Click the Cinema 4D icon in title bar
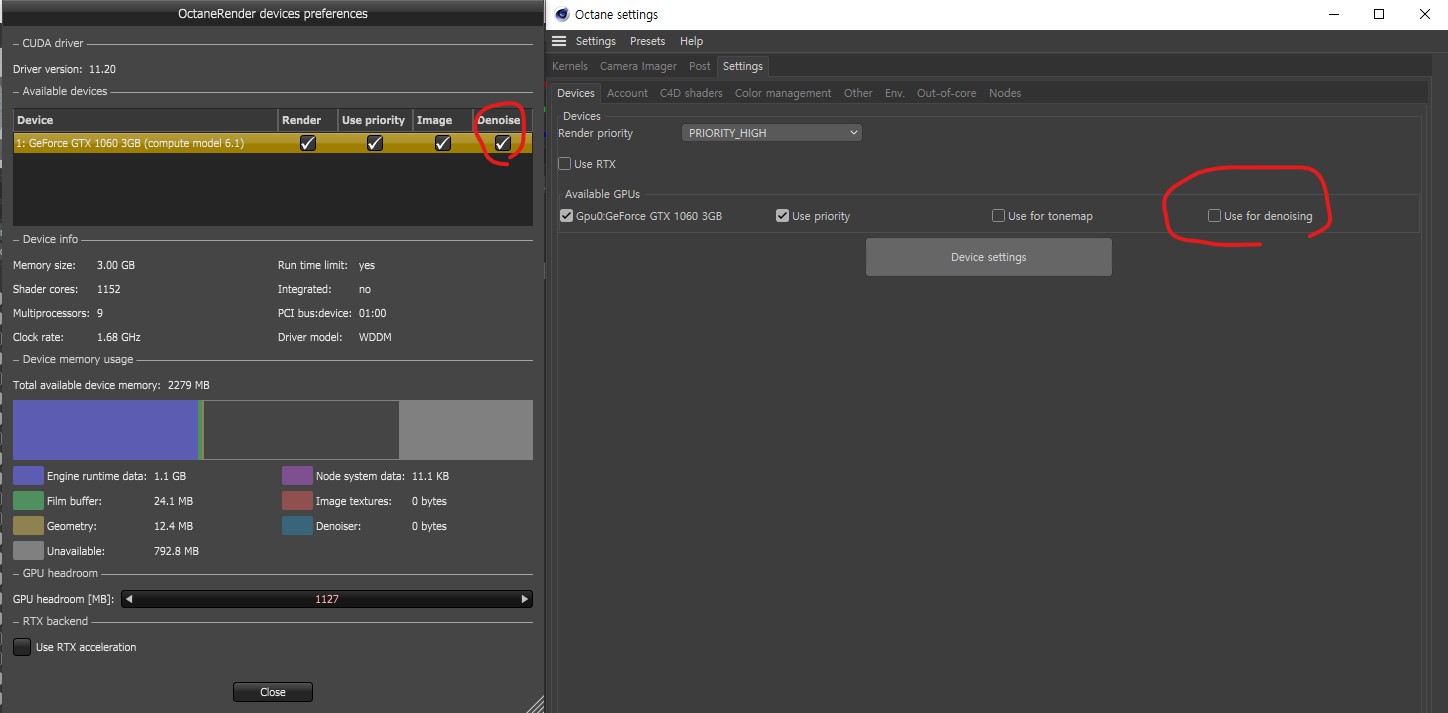This screenshot has width=1448, height=713. coord(562,14)
